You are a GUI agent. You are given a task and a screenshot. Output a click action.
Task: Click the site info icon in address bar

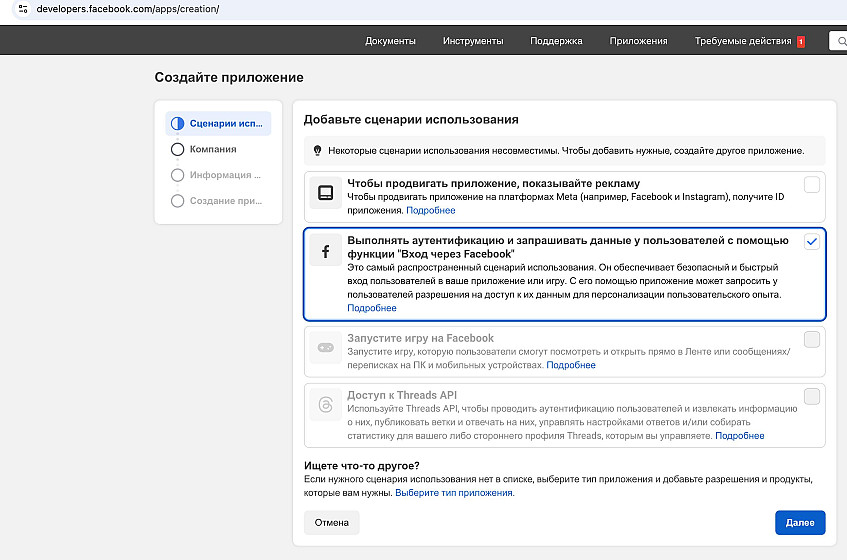pyautogui.click(x=23, y=9)
